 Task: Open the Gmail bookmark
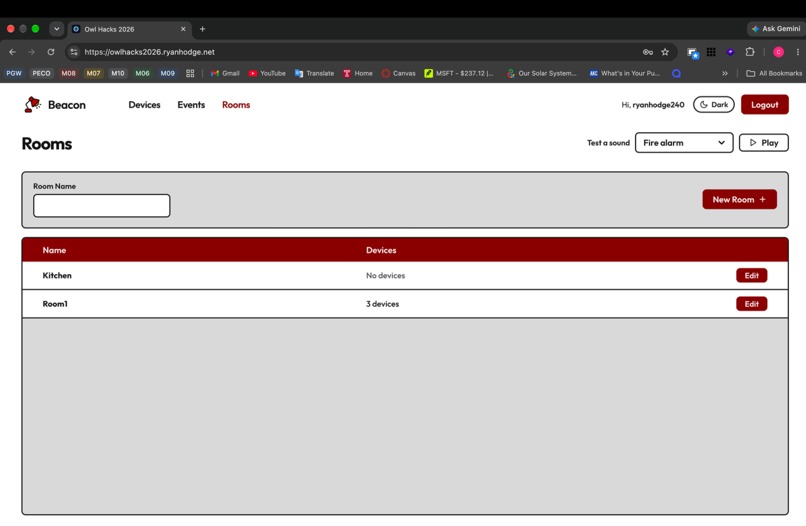click(225, 74)
